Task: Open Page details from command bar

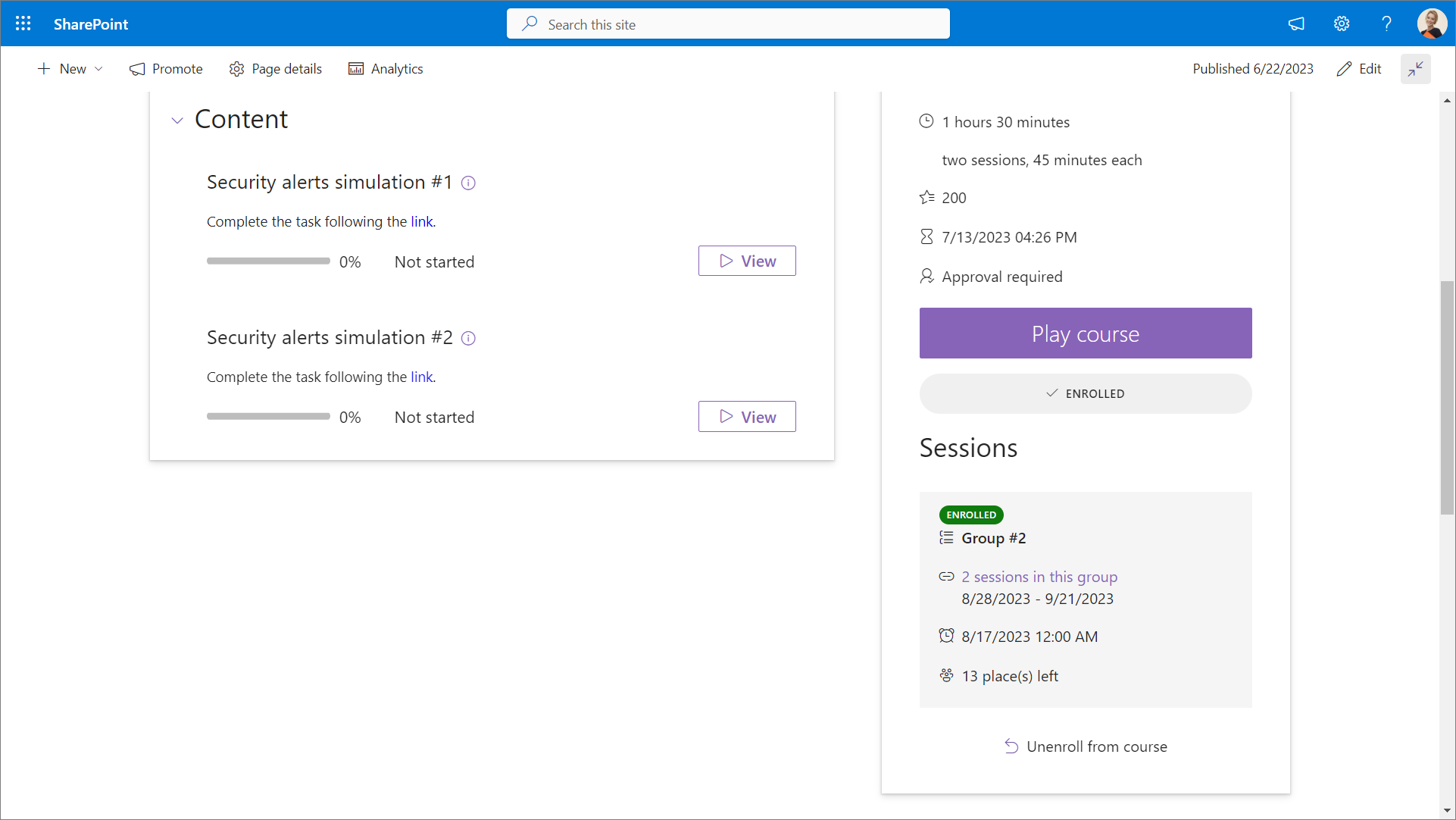Action: (276, 69)
